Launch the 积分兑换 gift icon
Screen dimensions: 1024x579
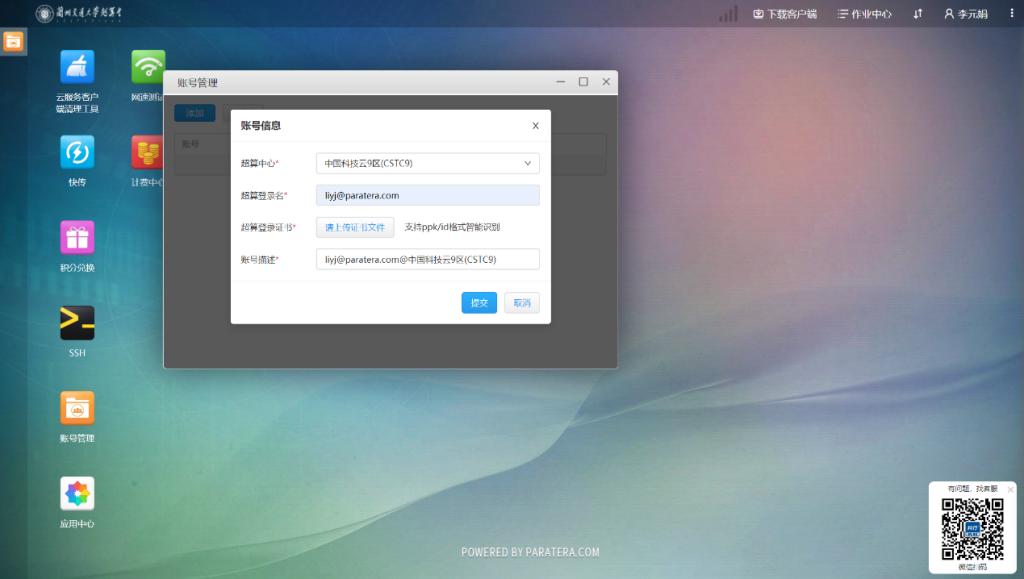(77, 238)
